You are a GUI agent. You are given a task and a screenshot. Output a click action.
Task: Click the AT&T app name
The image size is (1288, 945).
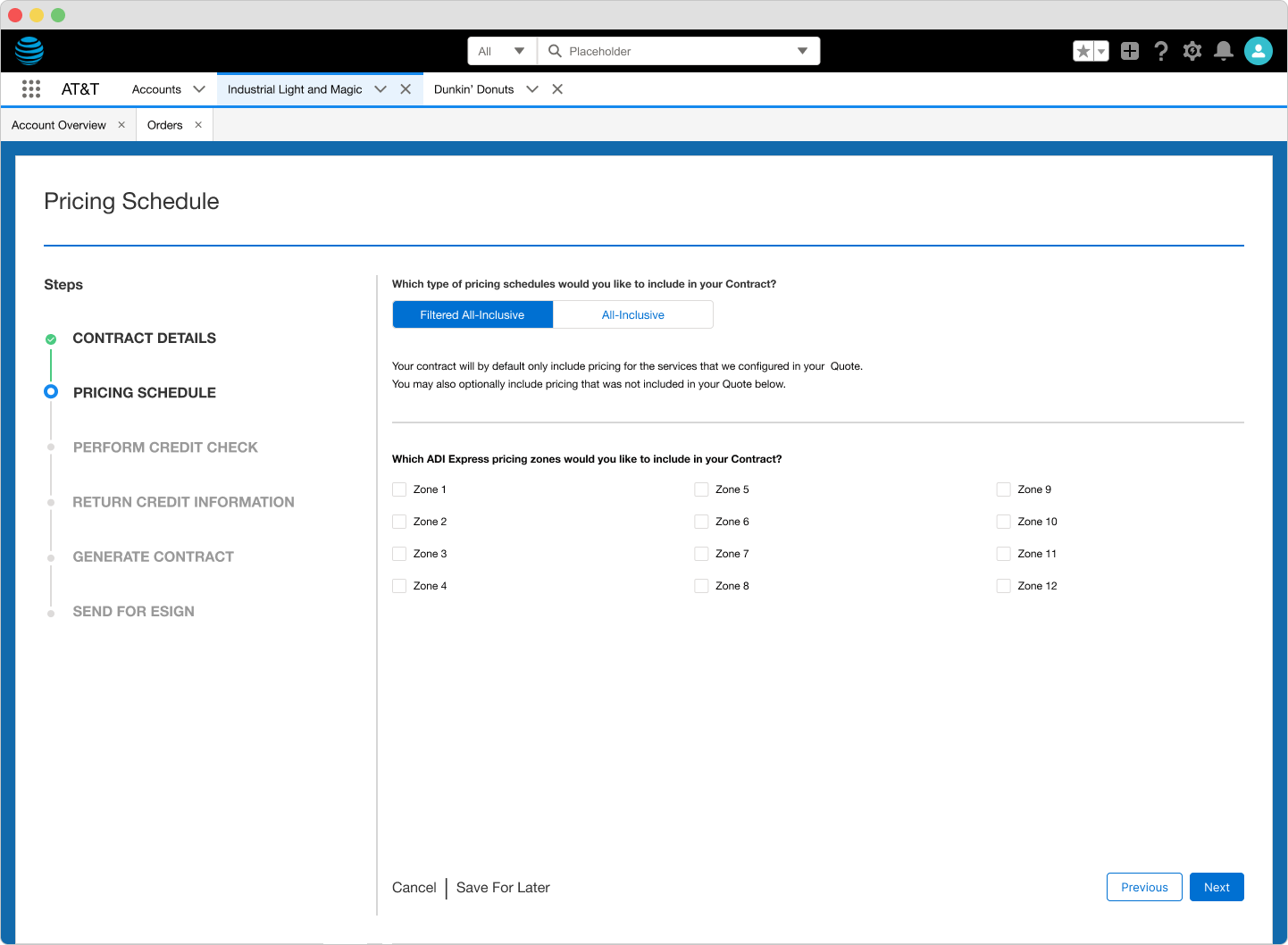80,89
